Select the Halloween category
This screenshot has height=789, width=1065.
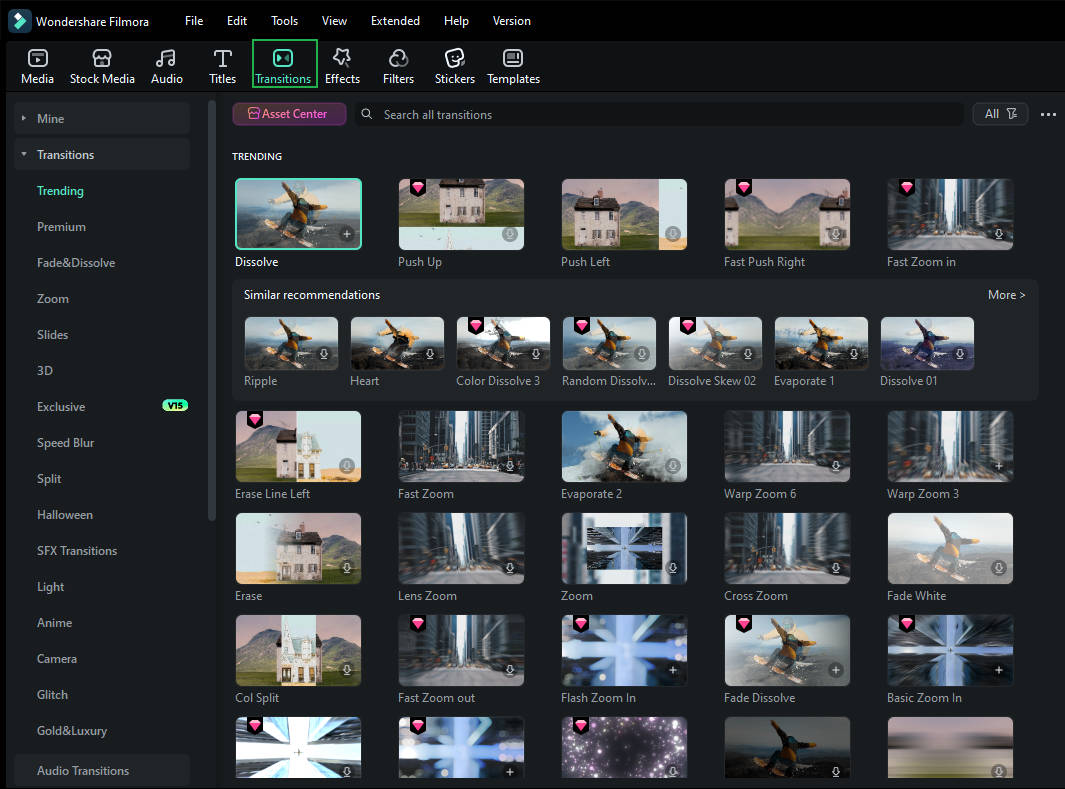tap(65, 515)
